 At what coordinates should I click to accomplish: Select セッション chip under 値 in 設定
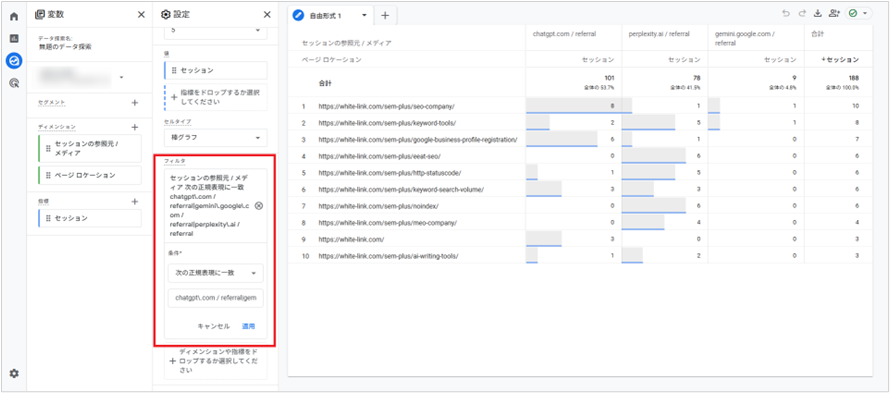[x=216, y=70]
